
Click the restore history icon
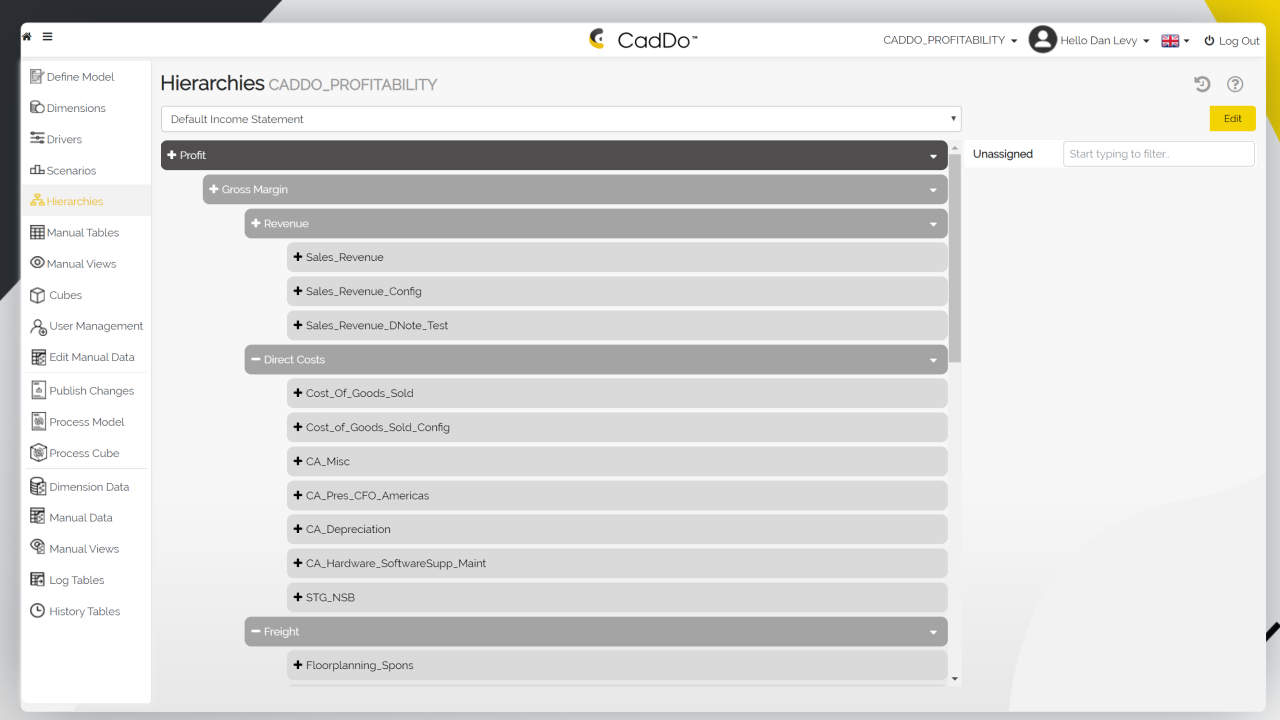[x=1202, y=84]
